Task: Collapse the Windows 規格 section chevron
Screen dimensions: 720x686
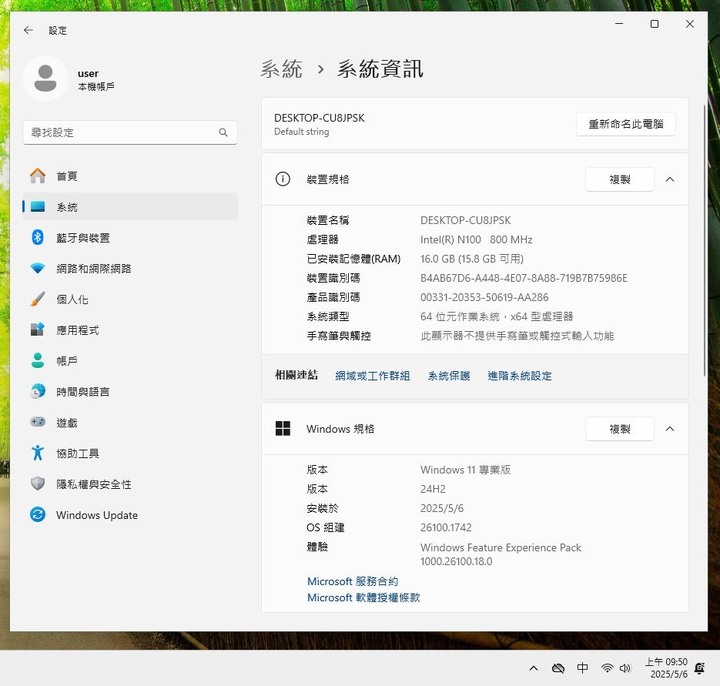Action: [670, 429]
